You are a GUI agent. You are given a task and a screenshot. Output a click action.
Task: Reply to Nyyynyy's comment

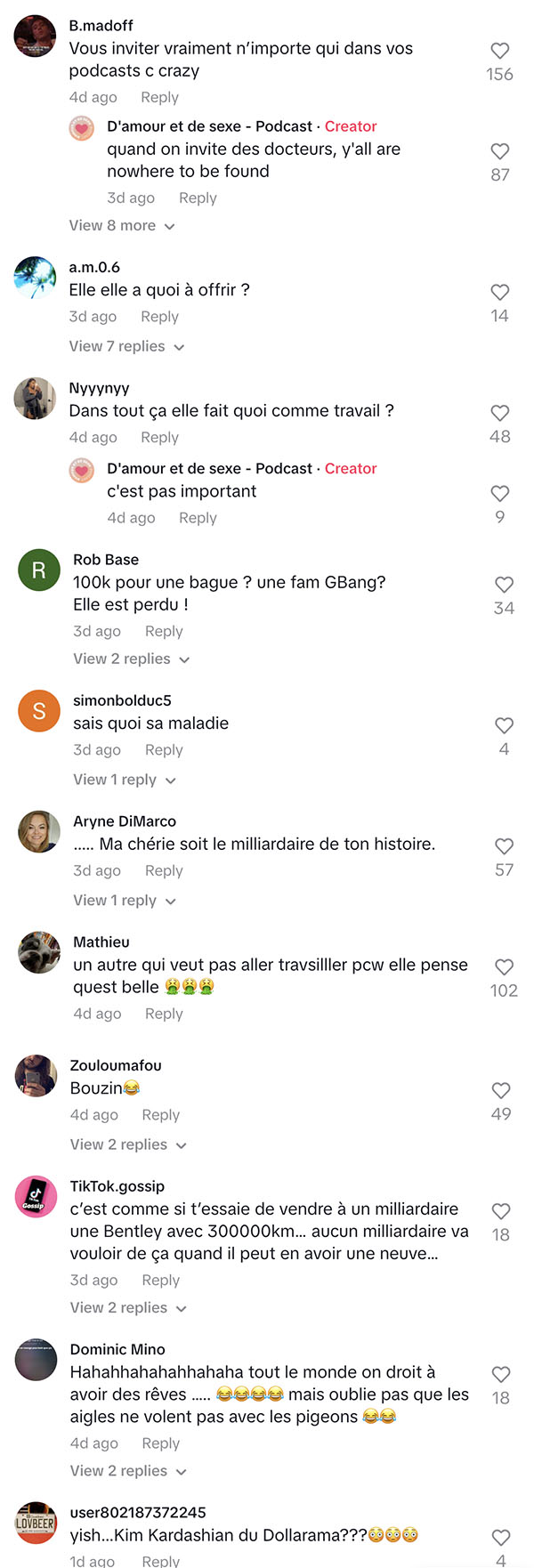[159, 438]
